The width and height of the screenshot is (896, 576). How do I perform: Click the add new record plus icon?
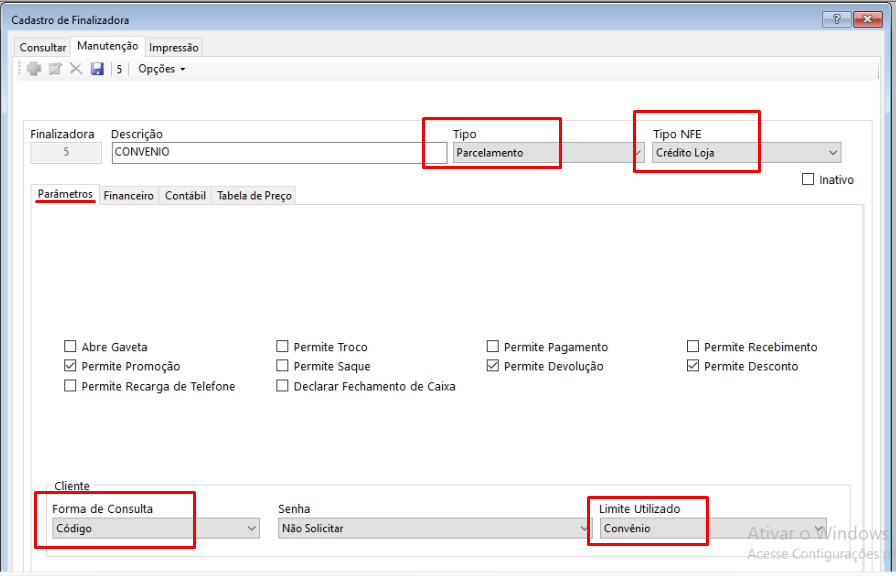[x=34, y=69]
